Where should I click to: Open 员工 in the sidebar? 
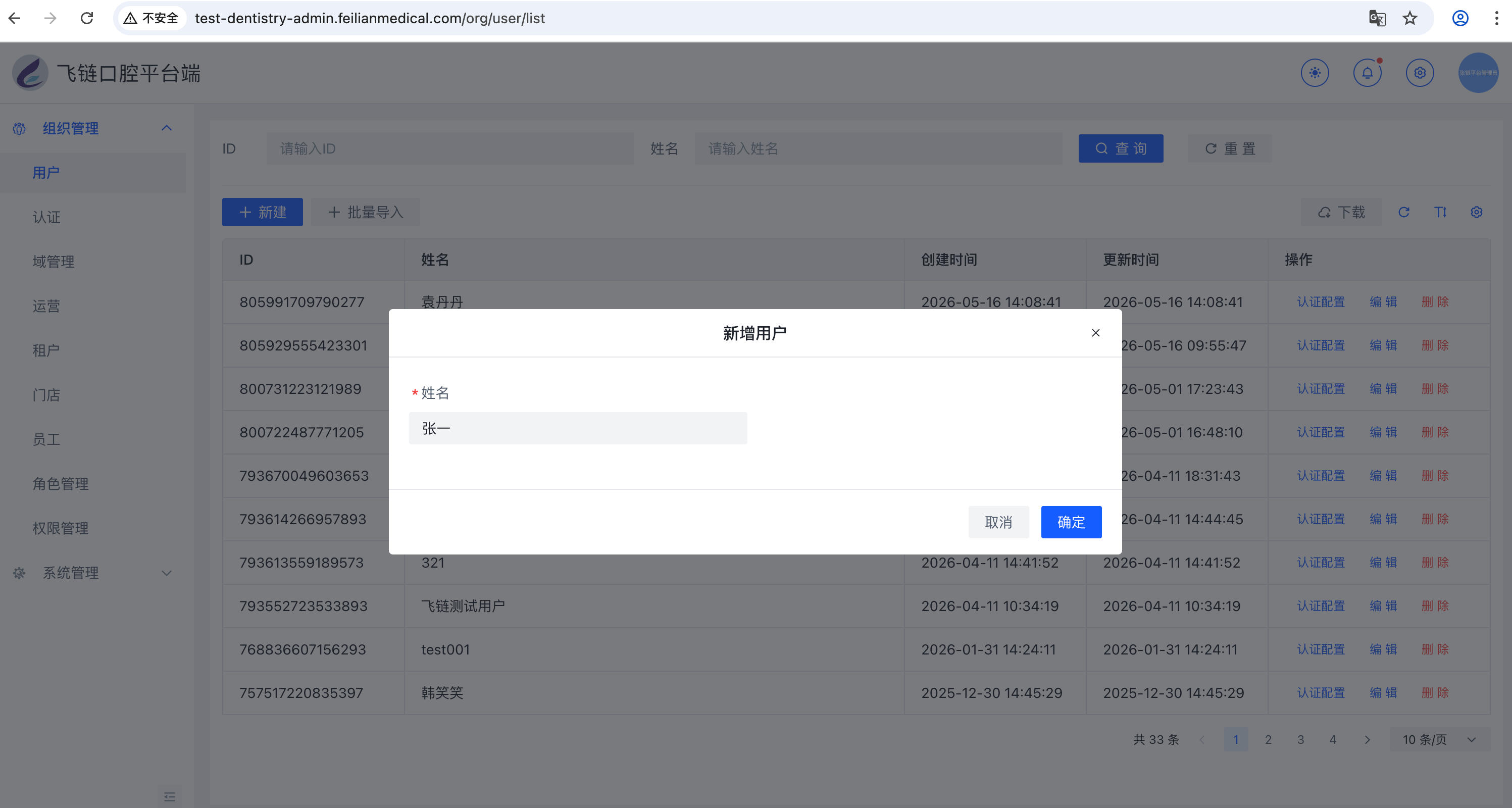pyautogui.click(x=93, y=439)
